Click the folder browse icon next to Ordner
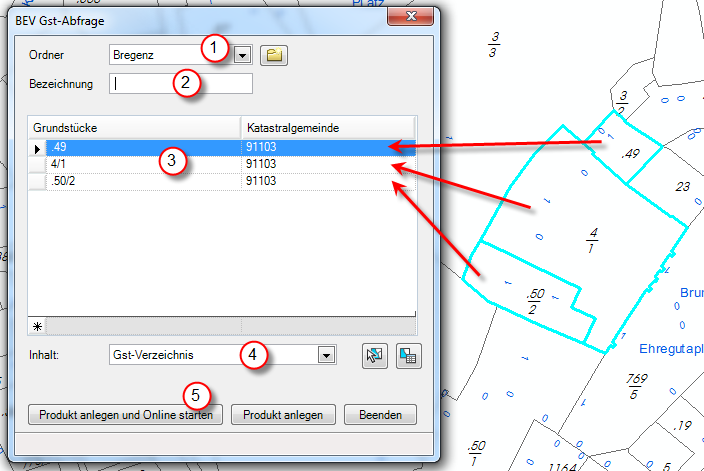Screen dimensions: 704x471 pyautogui.click(x=273, y=55)
